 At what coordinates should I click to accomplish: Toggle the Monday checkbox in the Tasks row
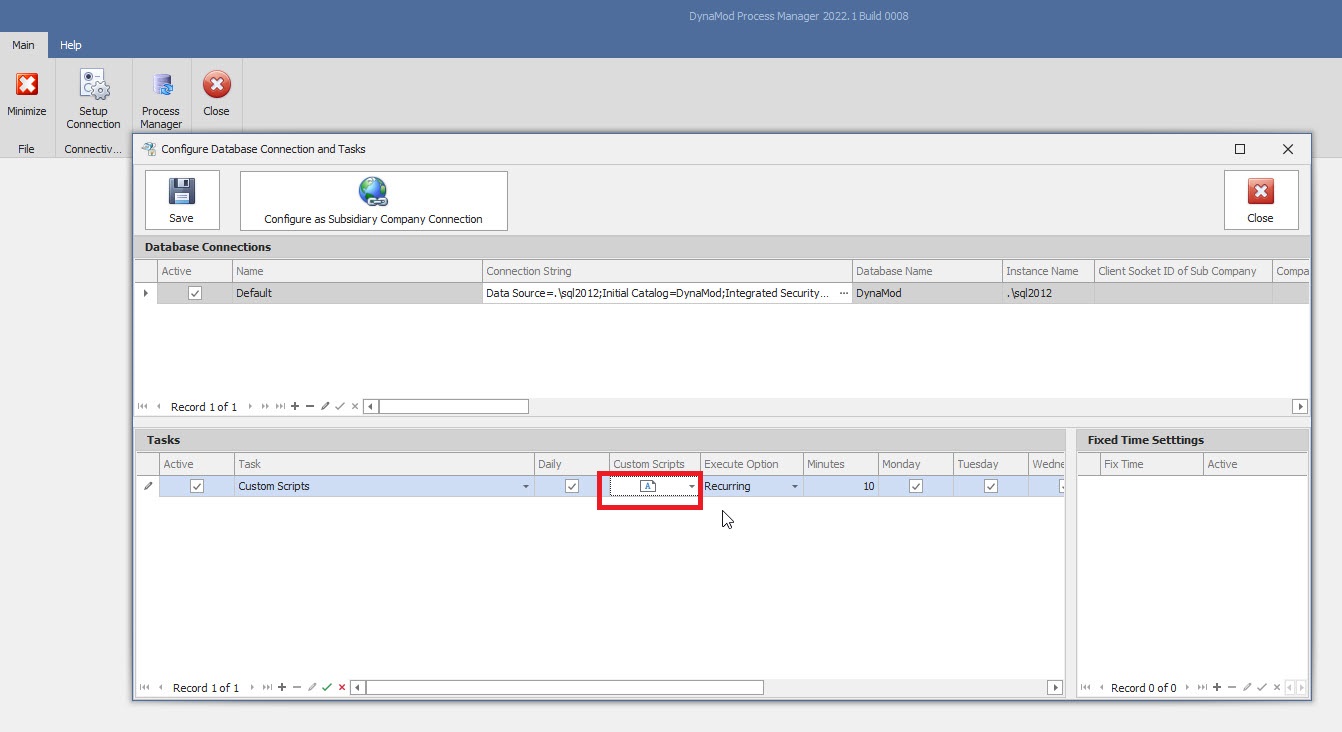pyautogui.click(x=915, y=486)
